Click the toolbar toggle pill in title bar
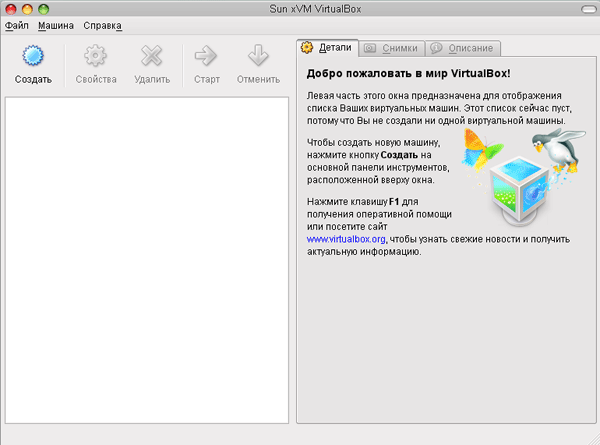The image size is (600, 445). (588, 9)
